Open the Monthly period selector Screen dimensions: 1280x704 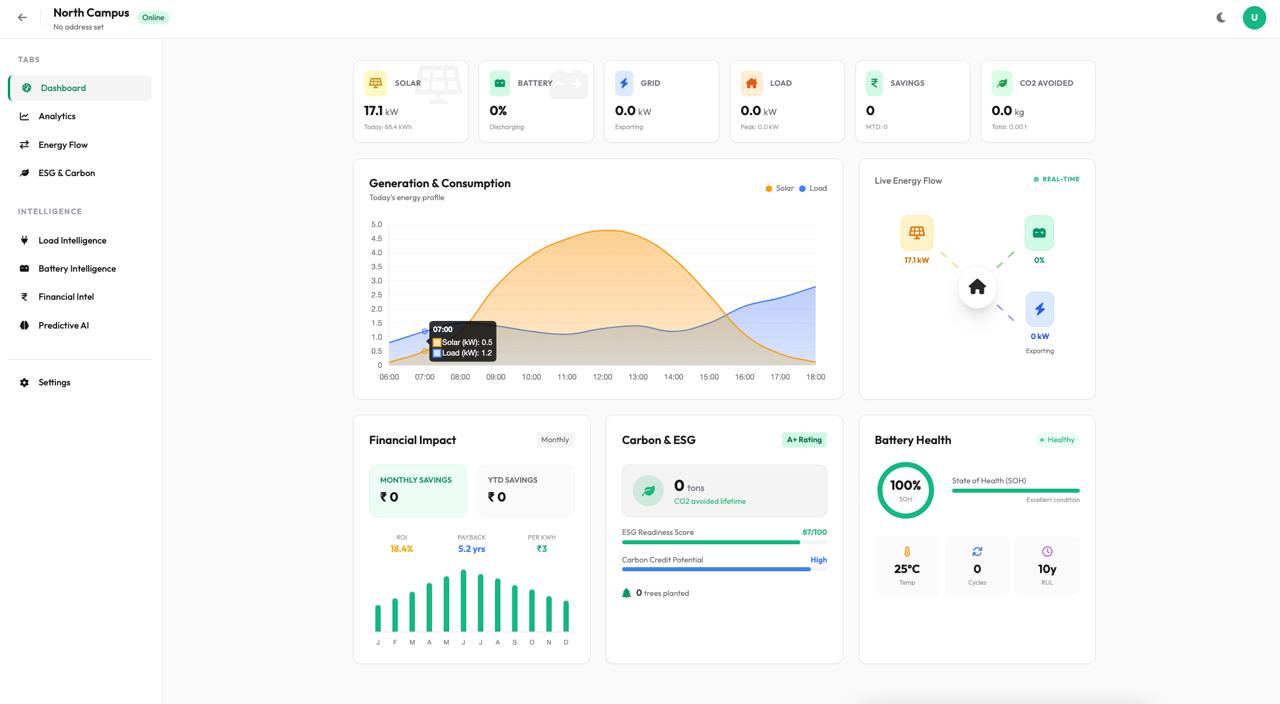coord(555,440)
